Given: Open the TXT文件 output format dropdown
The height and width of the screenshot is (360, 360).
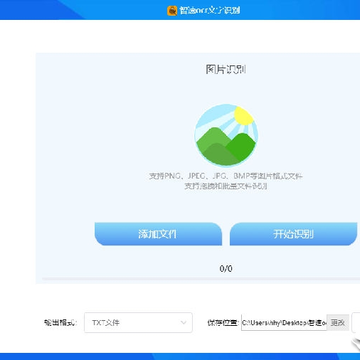Looking at the screenshot, I should pyautogui.click(x=138, y=322).
